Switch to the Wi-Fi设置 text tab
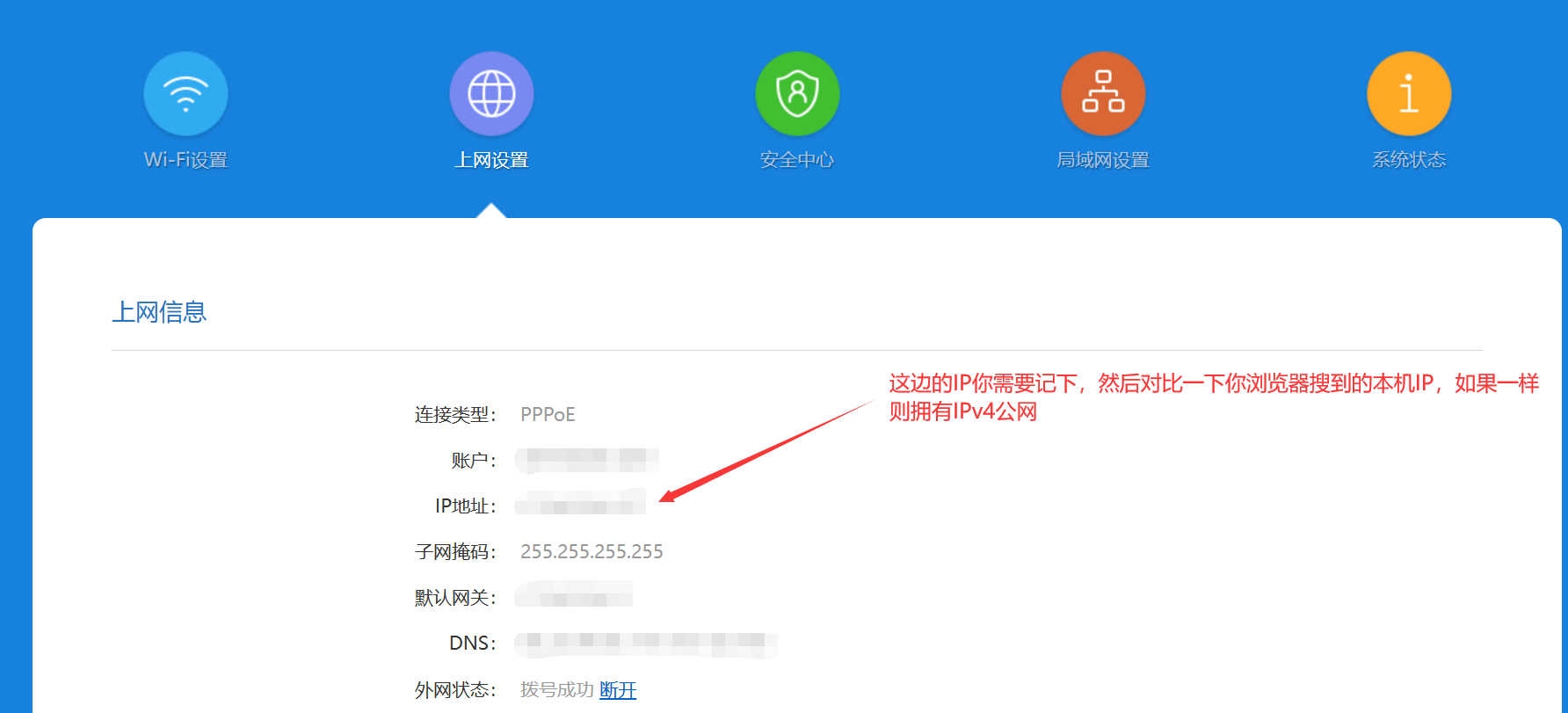The image size is (1568, 713). [x=185, y=160]
